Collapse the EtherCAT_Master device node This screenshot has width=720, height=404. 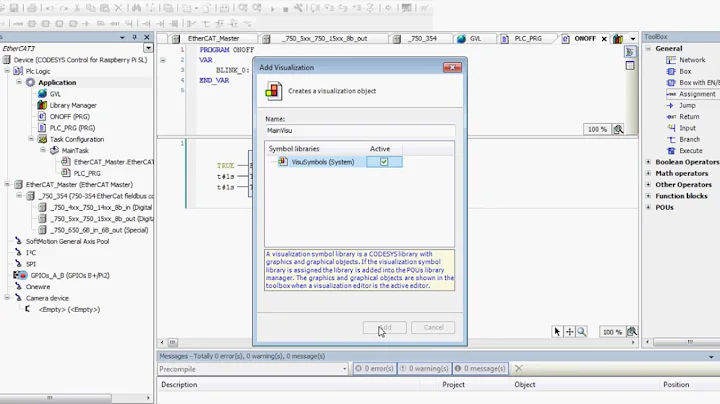coord(7,184)
